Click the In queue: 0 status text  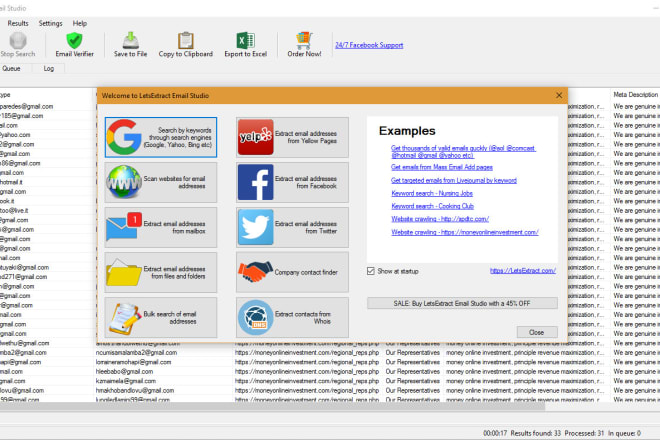[x=624, y=433]
